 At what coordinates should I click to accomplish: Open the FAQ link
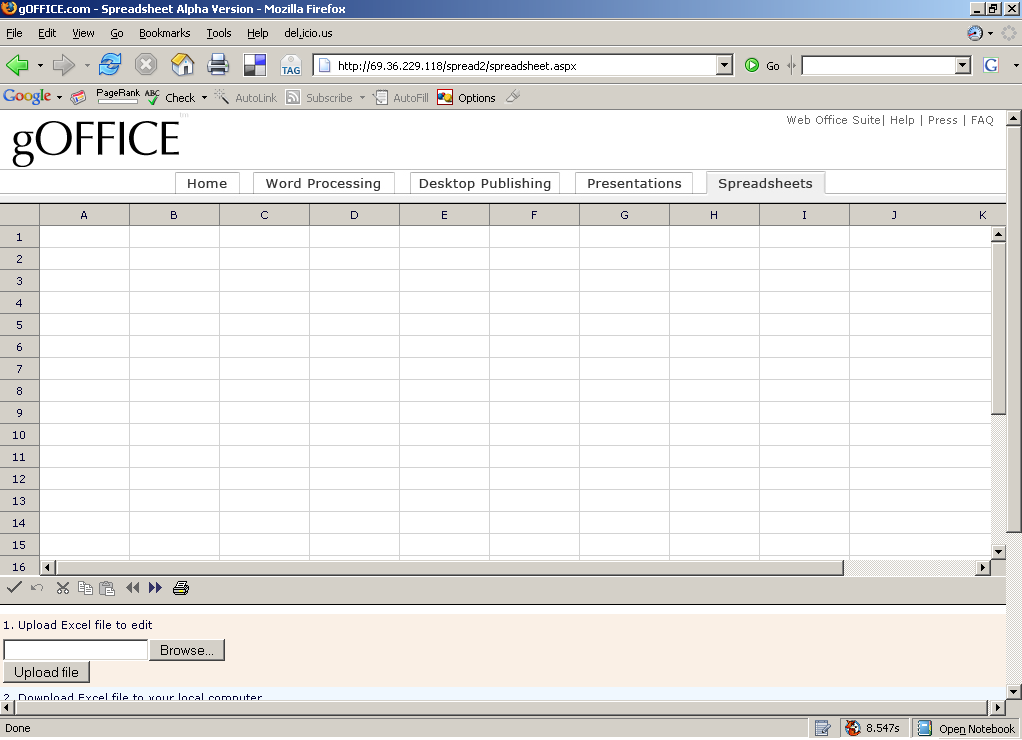coord(982,120)
